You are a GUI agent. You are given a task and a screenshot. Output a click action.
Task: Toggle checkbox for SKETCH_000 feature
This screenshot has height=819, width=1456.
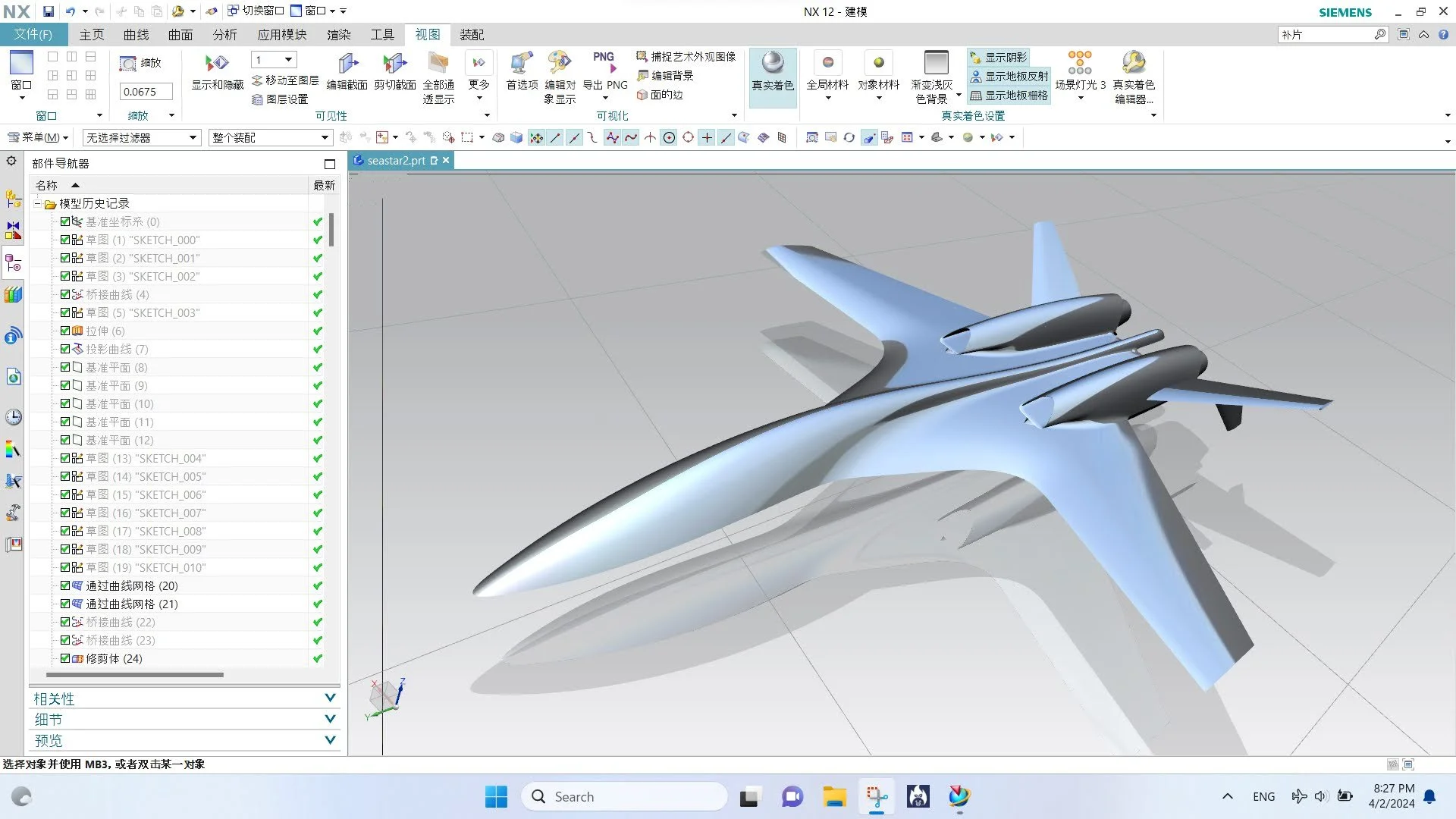click(65, 240)
